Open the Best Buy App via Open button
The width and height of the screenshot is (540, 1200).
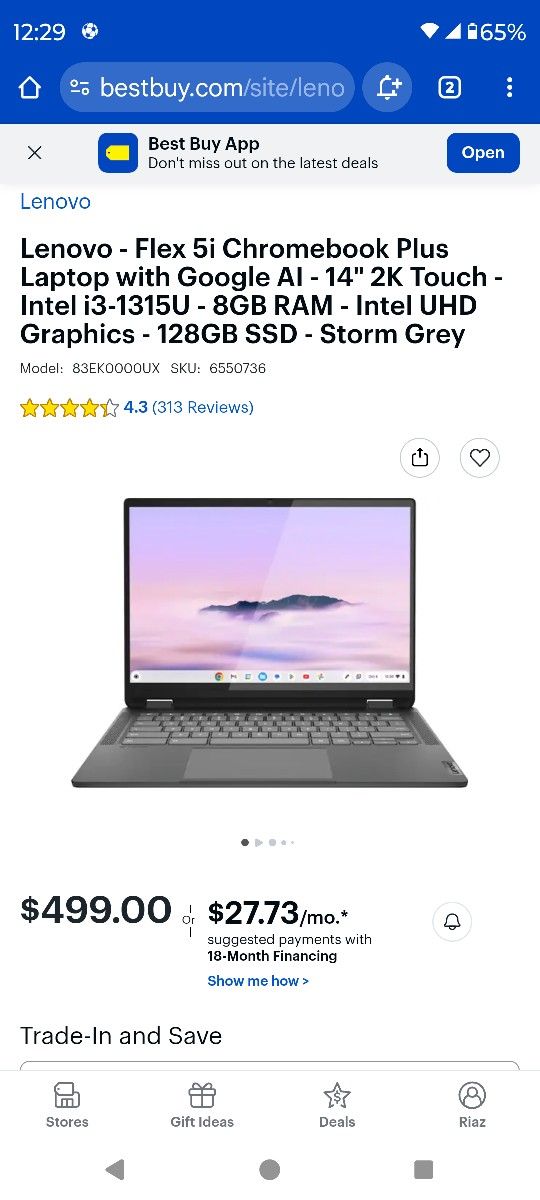(x=483, y=153)
